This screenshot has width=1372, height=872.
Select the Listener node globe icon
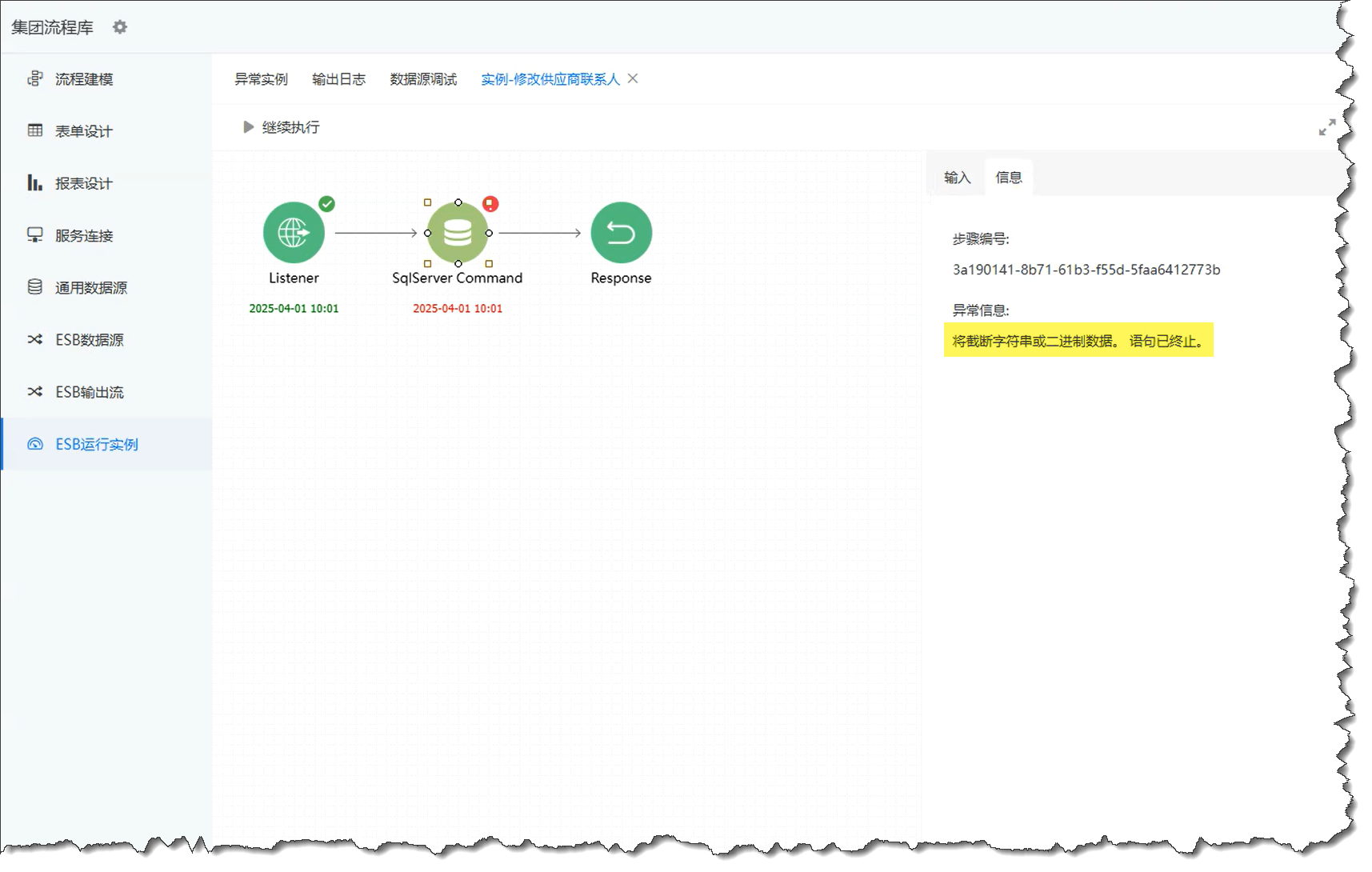pos(294,233)
